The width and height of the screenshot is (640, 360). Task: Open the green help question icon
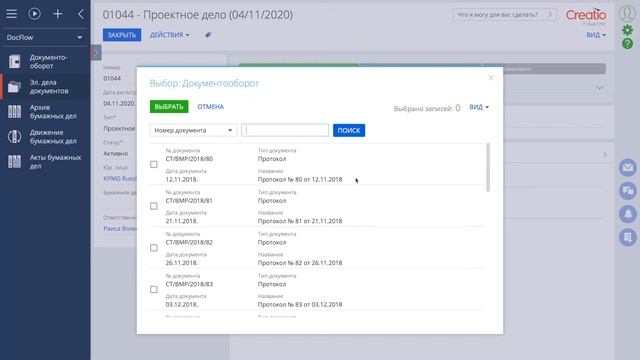627,44
